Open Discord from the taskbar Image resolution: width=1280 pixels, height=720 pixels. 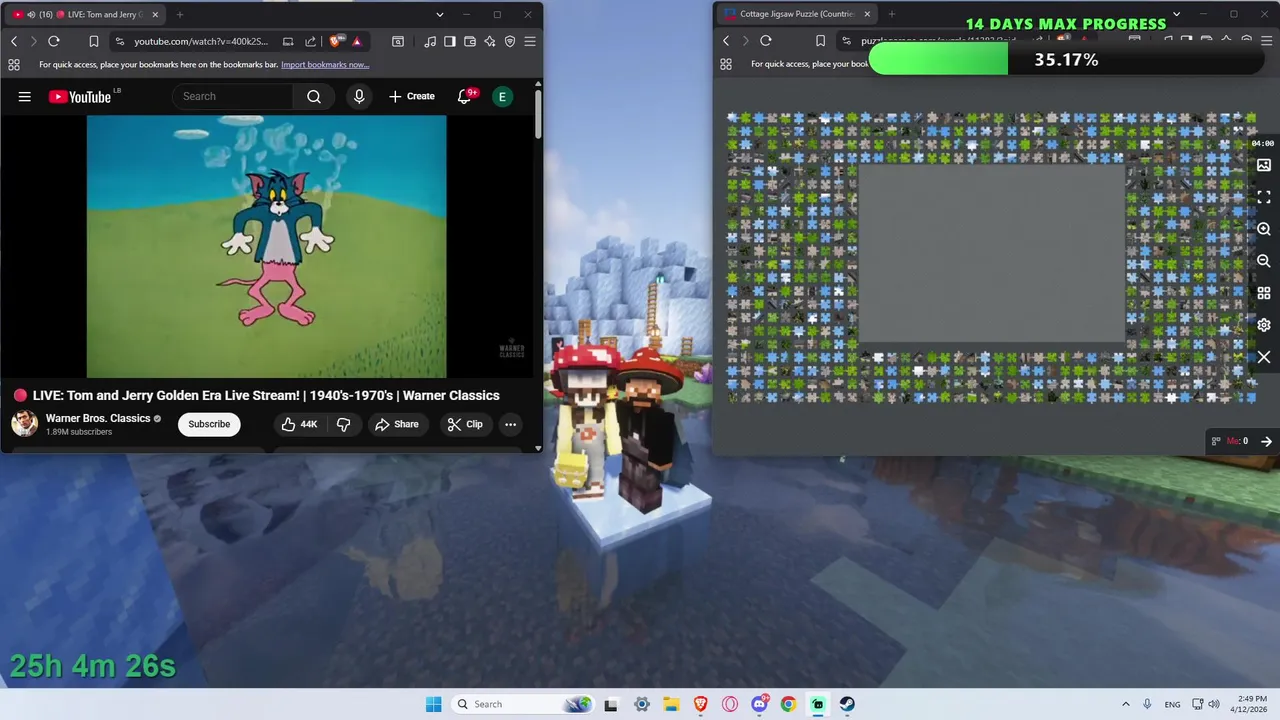pos(759,704)
